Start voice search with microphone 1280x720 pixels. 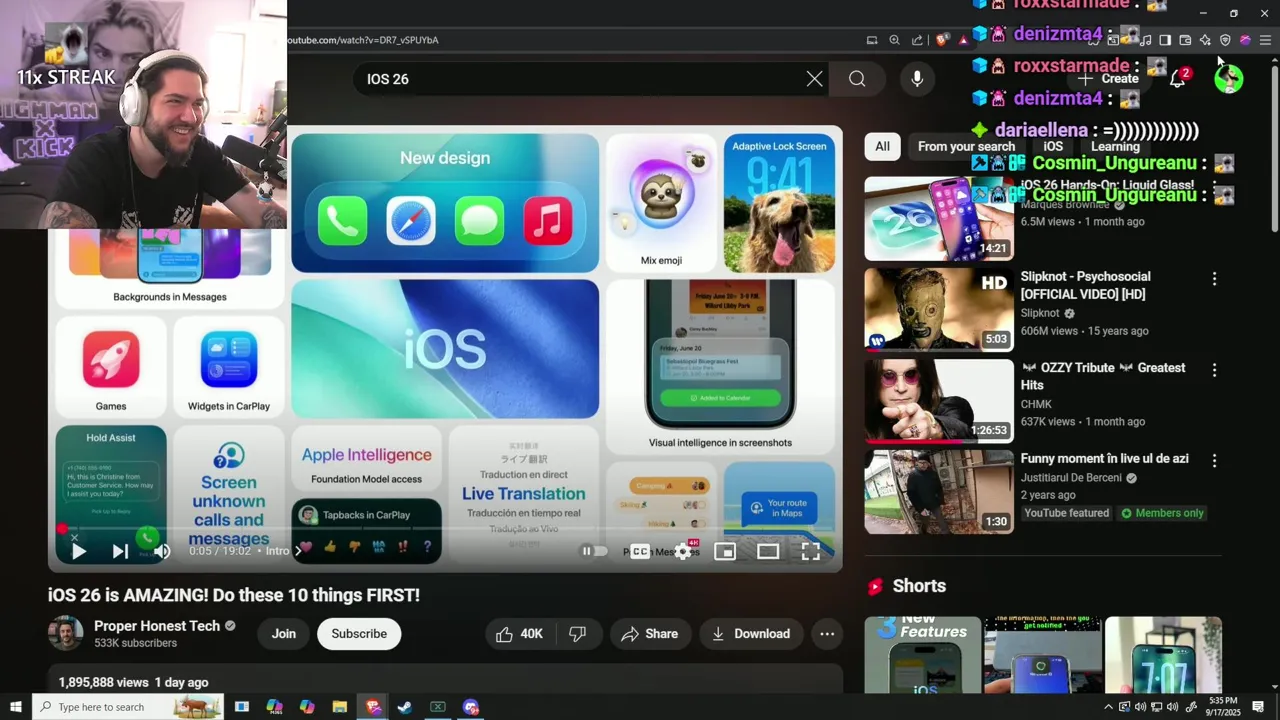917,79
